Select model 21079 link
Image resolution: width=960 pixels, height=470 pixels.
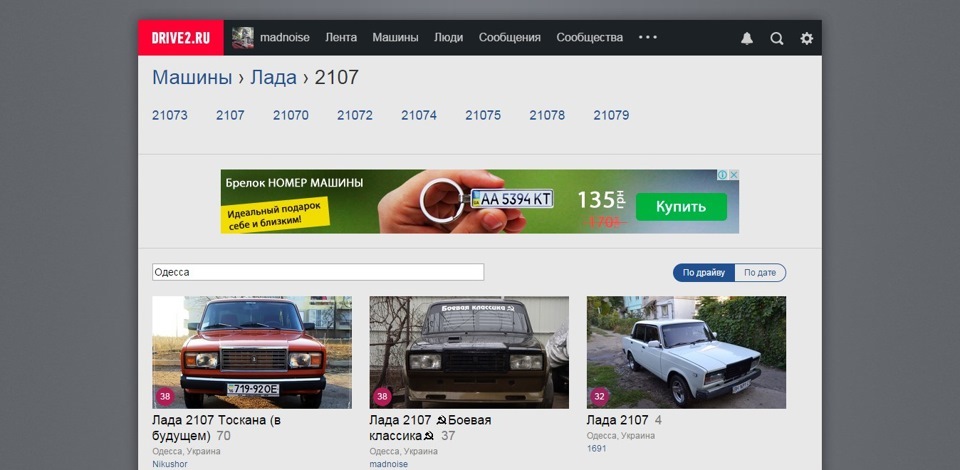[x=611, y=115]
